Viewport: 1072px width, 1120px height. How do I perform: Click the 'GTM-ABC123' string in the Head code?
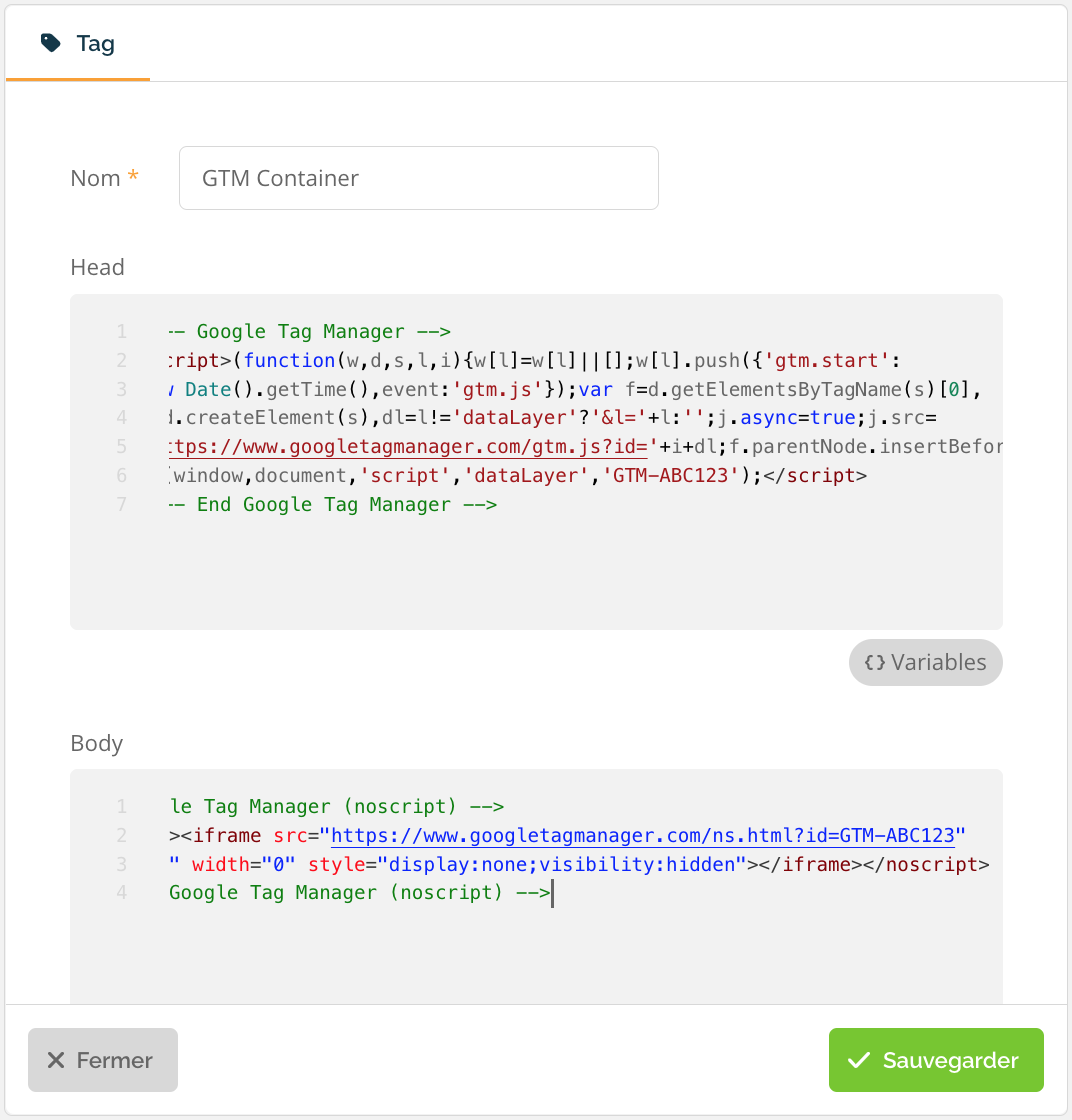670,475
